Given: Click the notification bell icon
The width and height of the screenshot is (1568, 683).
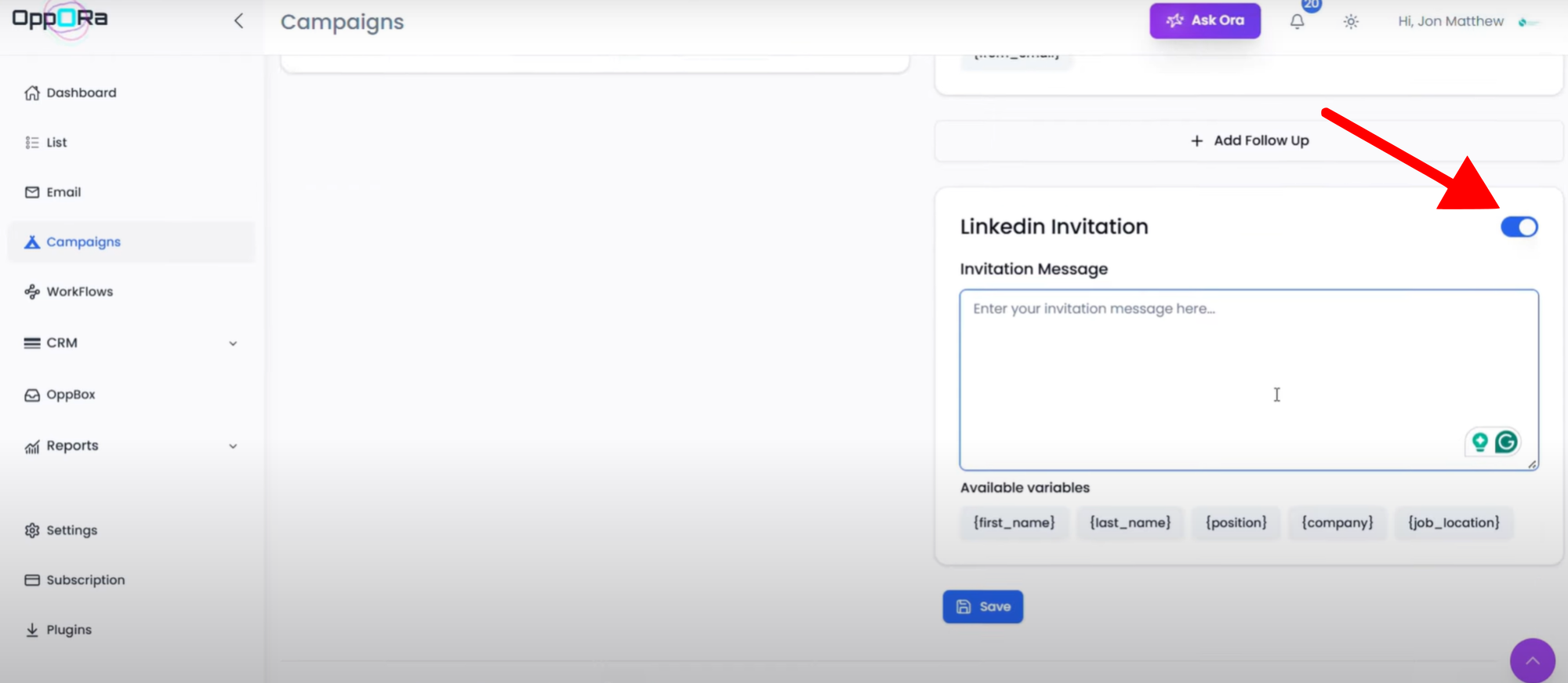Looking at the screenshot, I should point(1297,22).
